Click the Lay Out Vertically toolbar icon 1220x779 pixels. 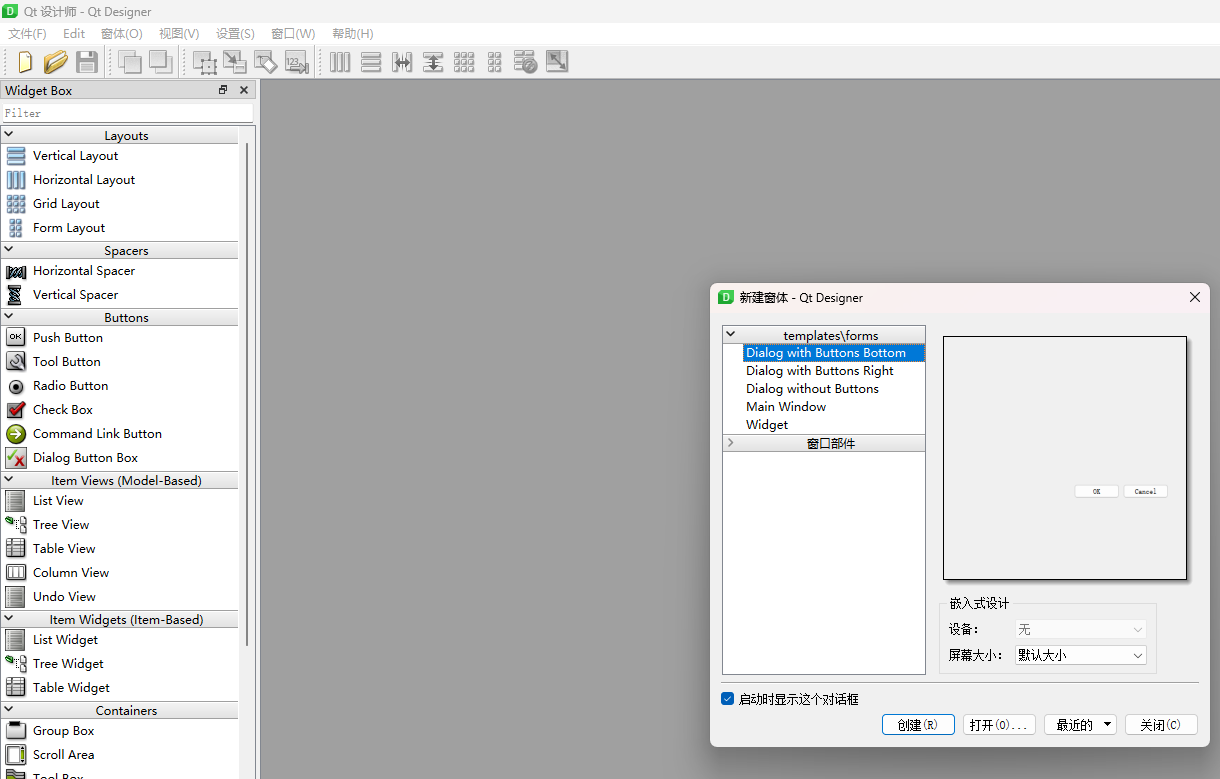[371, 62]
